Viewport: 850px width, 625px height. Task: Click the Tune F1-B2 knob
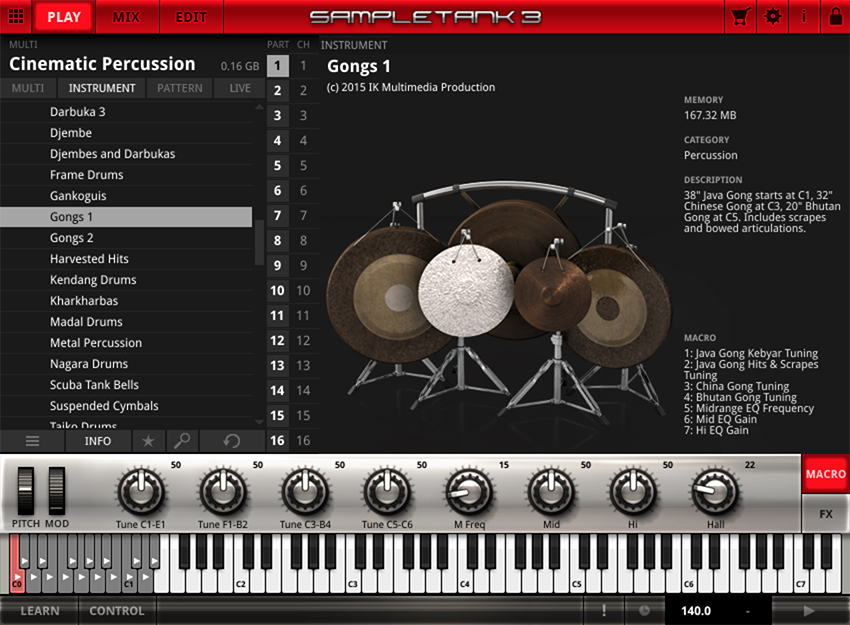pyautogui.click(x=223, y=493)
